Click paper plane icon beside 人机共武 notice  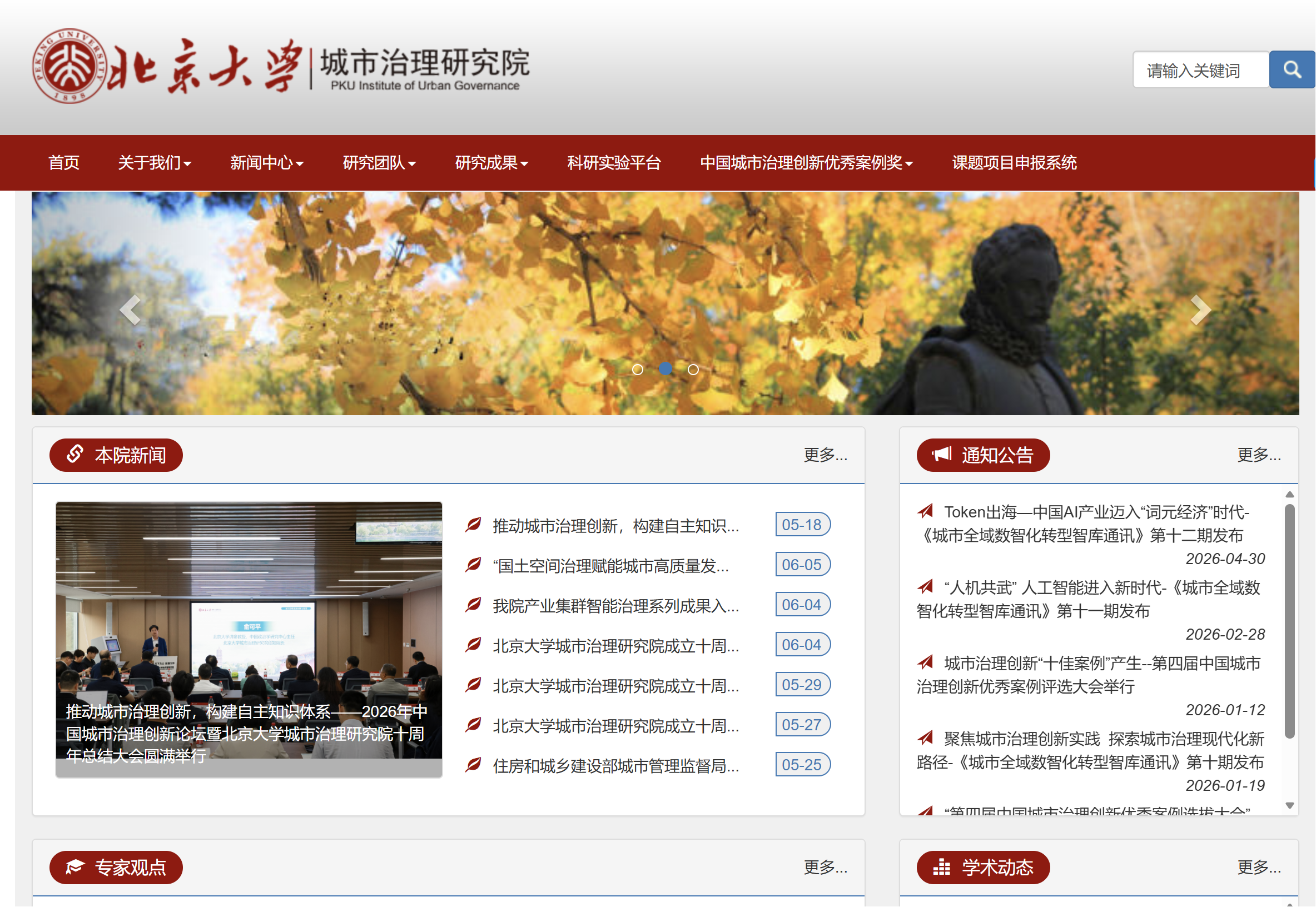pos(926,586)
